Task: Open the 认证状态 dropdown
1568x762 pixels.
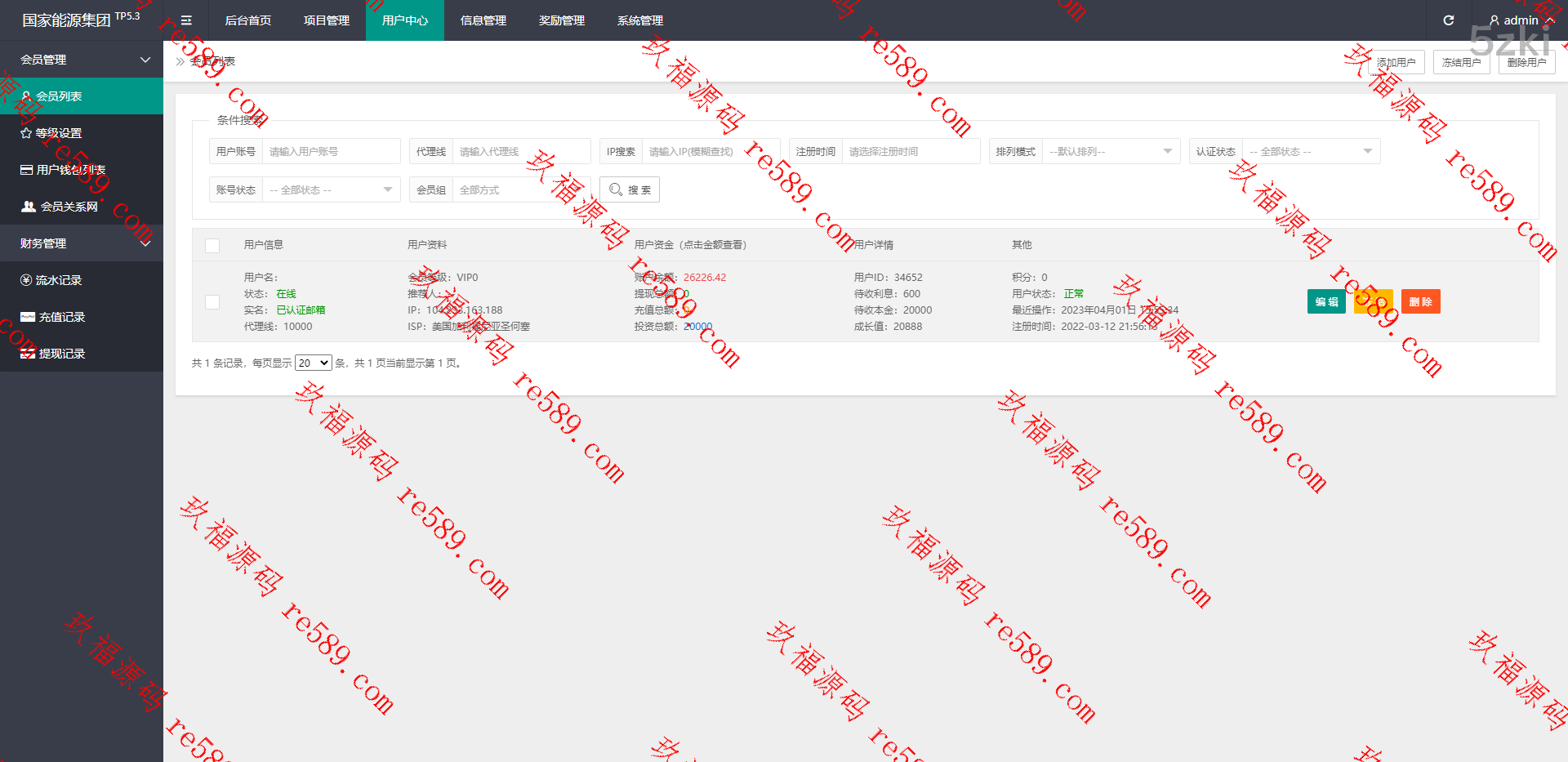Action: coord(1310,152)
